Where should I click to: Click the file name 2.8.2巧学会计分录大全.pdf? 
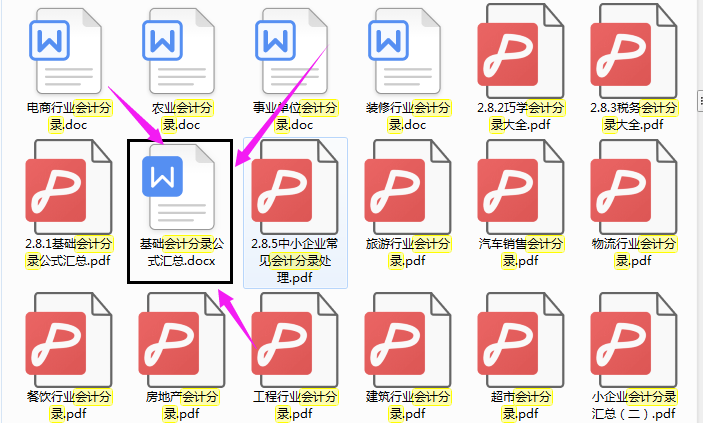(521, 116)
